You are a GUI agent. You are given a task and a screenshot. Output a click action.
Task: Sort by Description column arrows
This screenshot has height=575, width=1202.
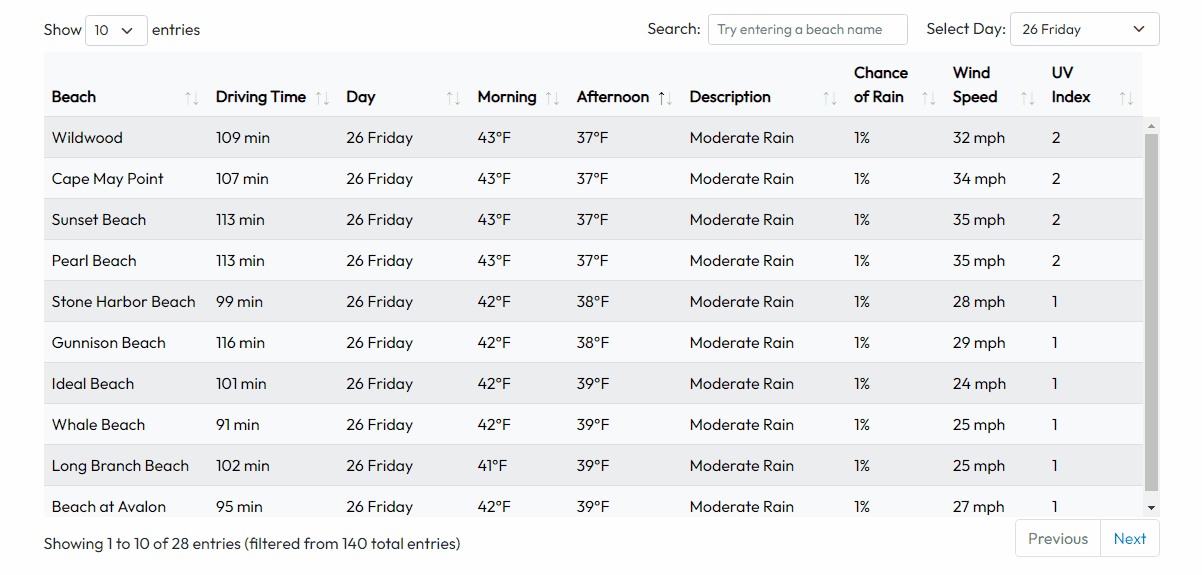tap(829, 98)
